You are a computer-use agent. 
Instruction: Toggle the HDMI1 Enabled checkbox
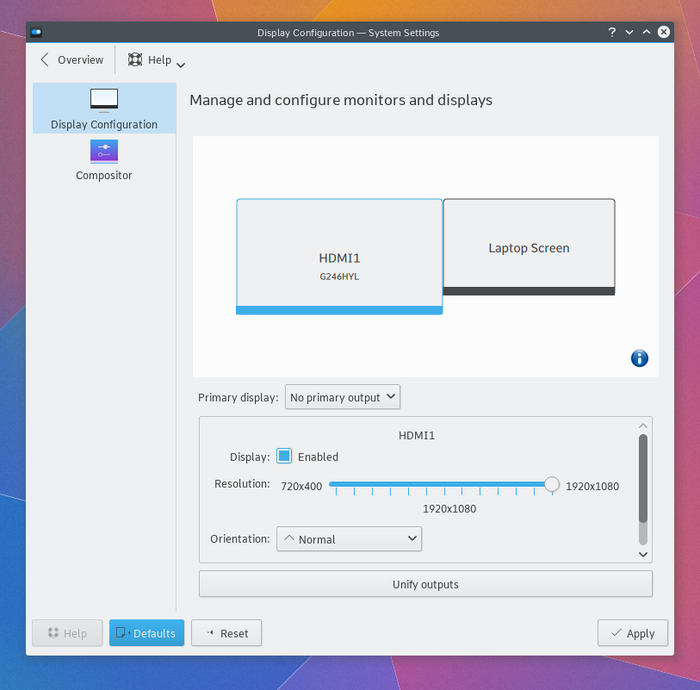(284, 456)
